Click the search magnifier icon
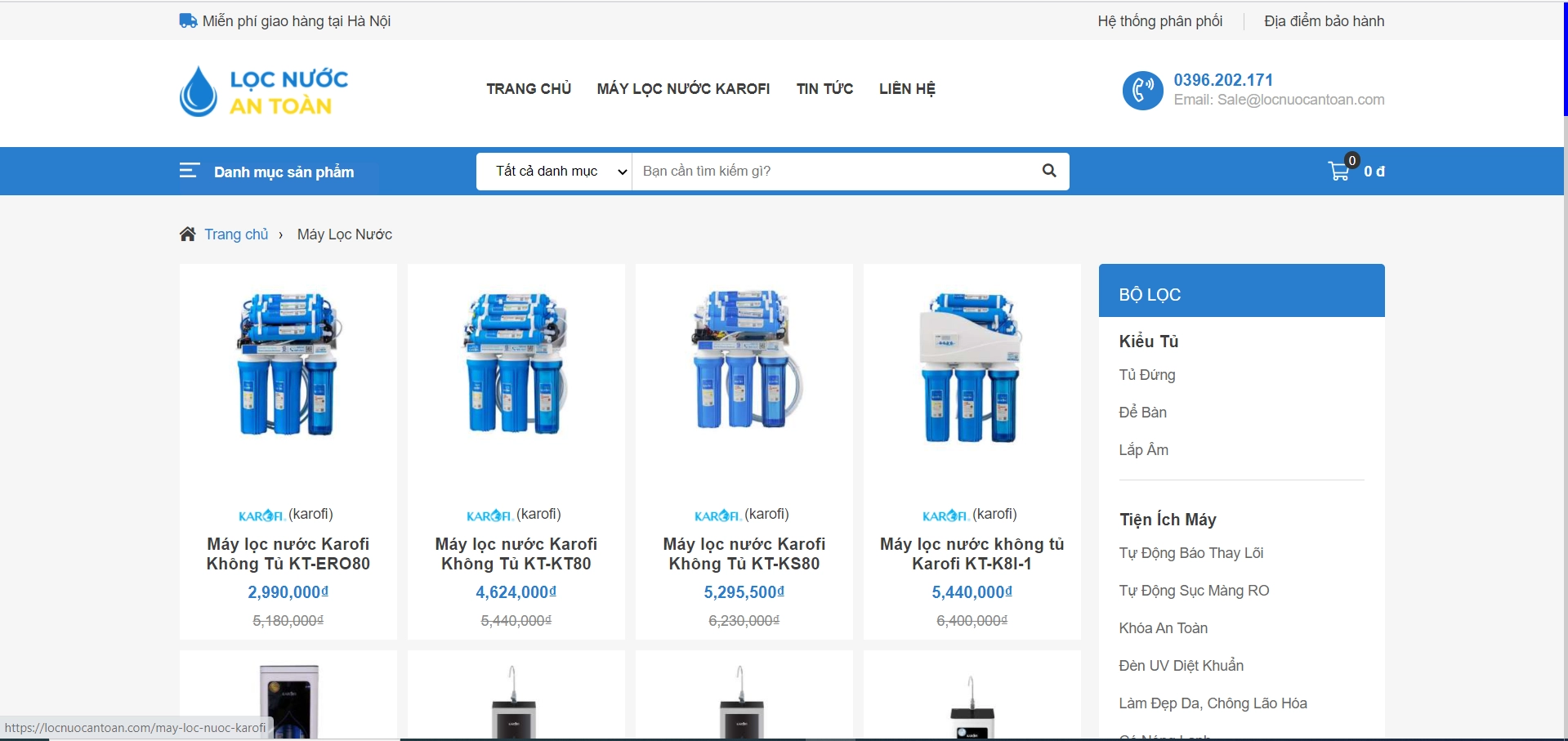Image resolution: width=1568 pixels, height=741 pixels. tap(1049, 171)
